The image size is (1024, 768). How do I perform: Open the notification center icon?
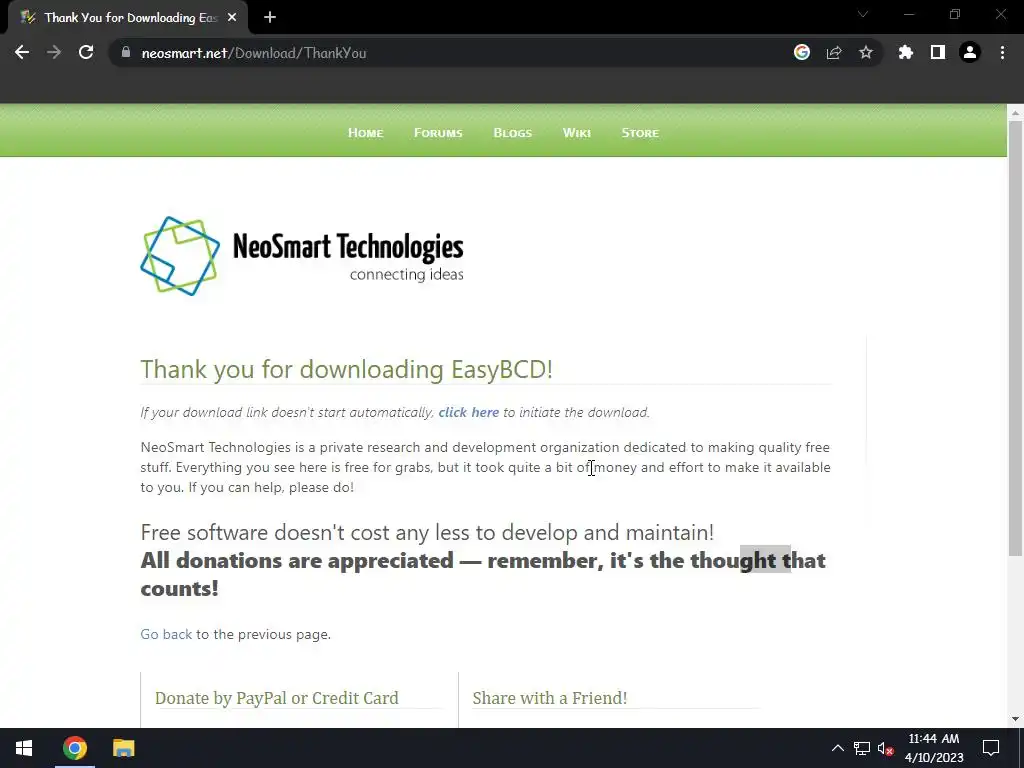tap(991, 748)
